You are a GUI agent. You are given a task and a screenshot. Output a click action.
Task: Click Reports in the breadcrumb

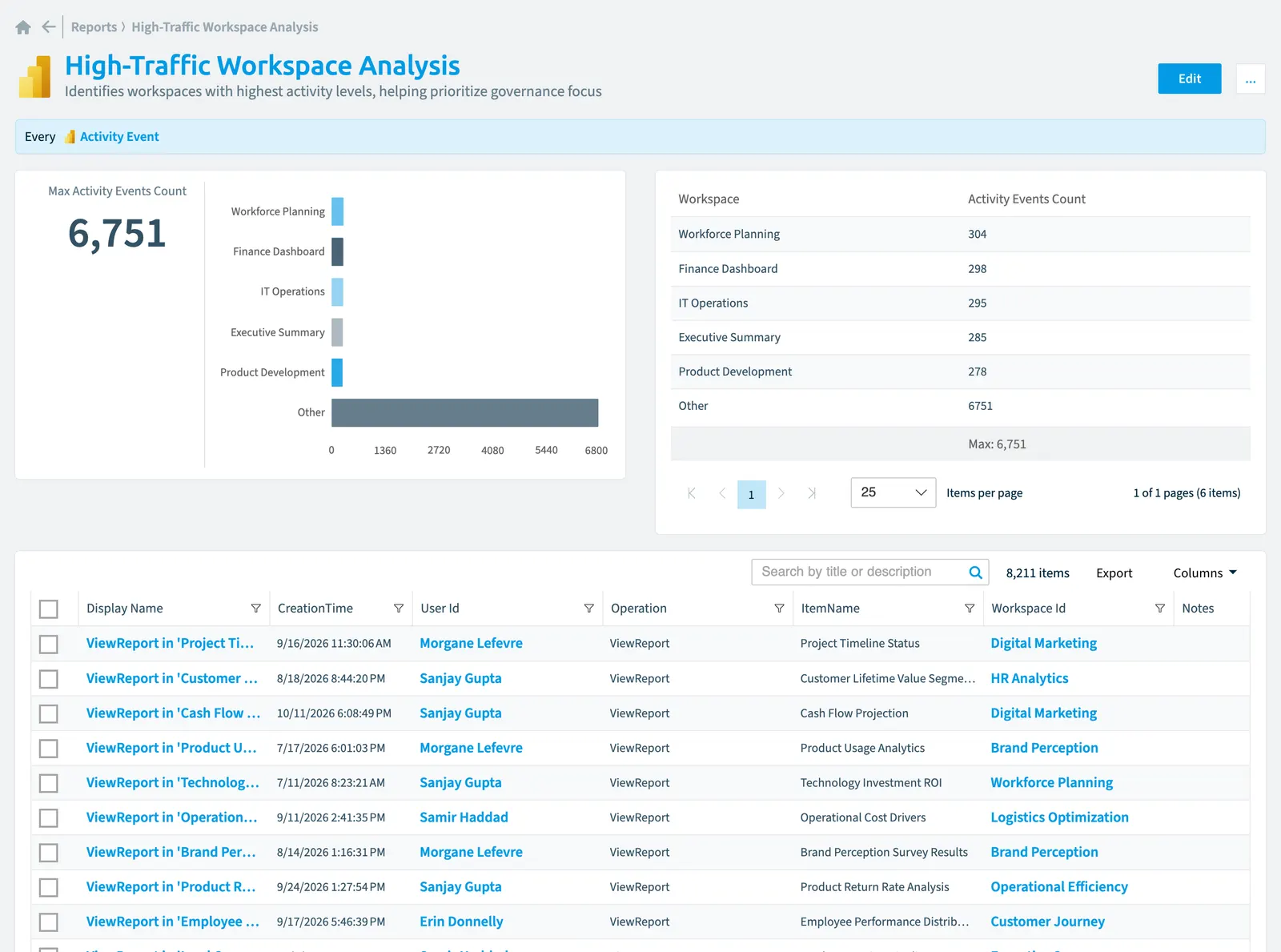pyautogui.click(x=94, y=27)
